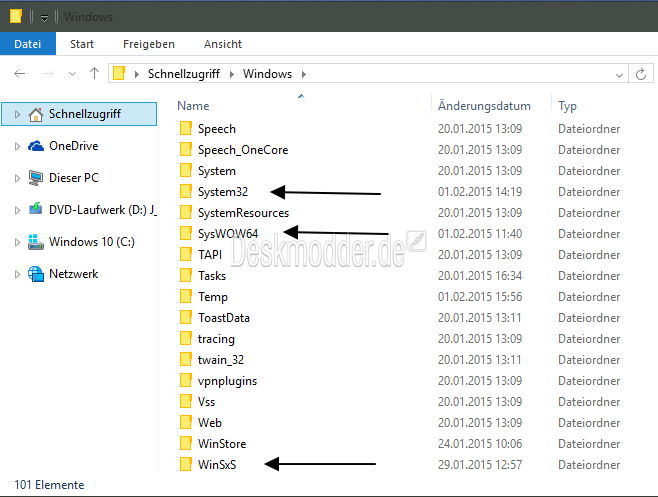Click Dateiordner in the Temp row
Screen dimensions: 658x497
pos(589,297)
